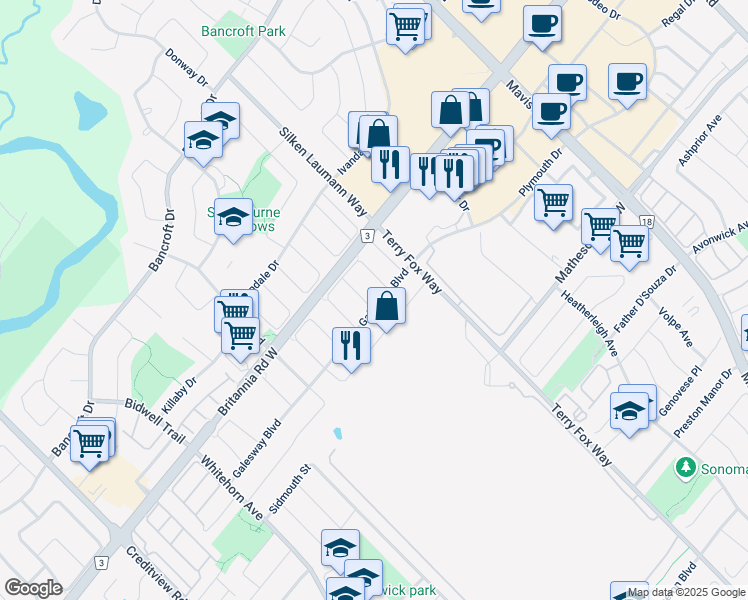Image resolution: width=748 pixels, height=600 pixels.
Task: Click the Bancroft Park label
Action: point(243,31)
